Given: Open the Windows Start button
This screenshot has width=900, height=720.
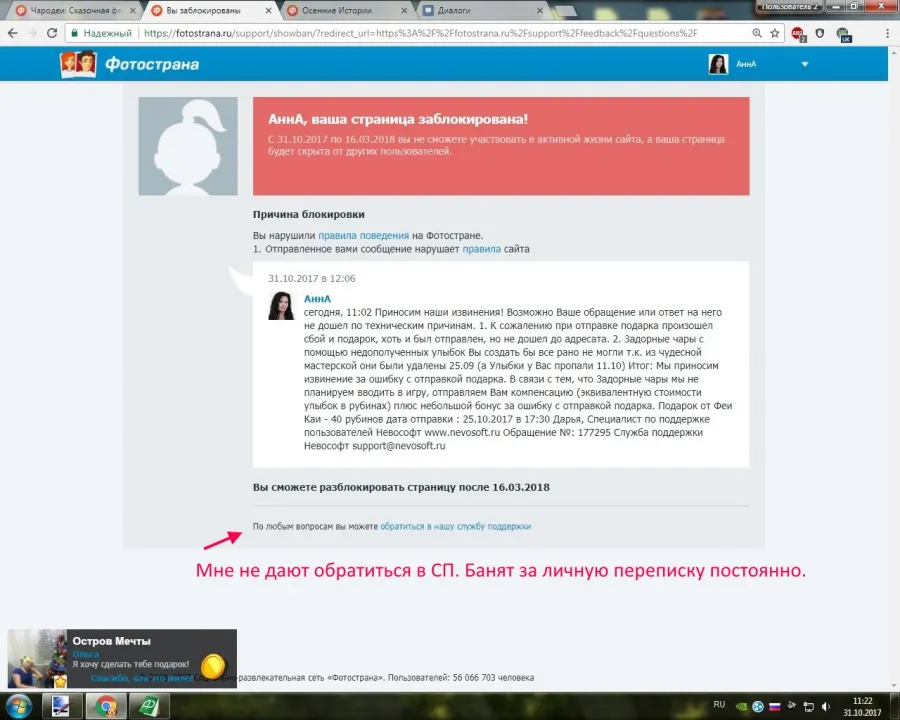Looking at the screenshot, I should 18,706.
